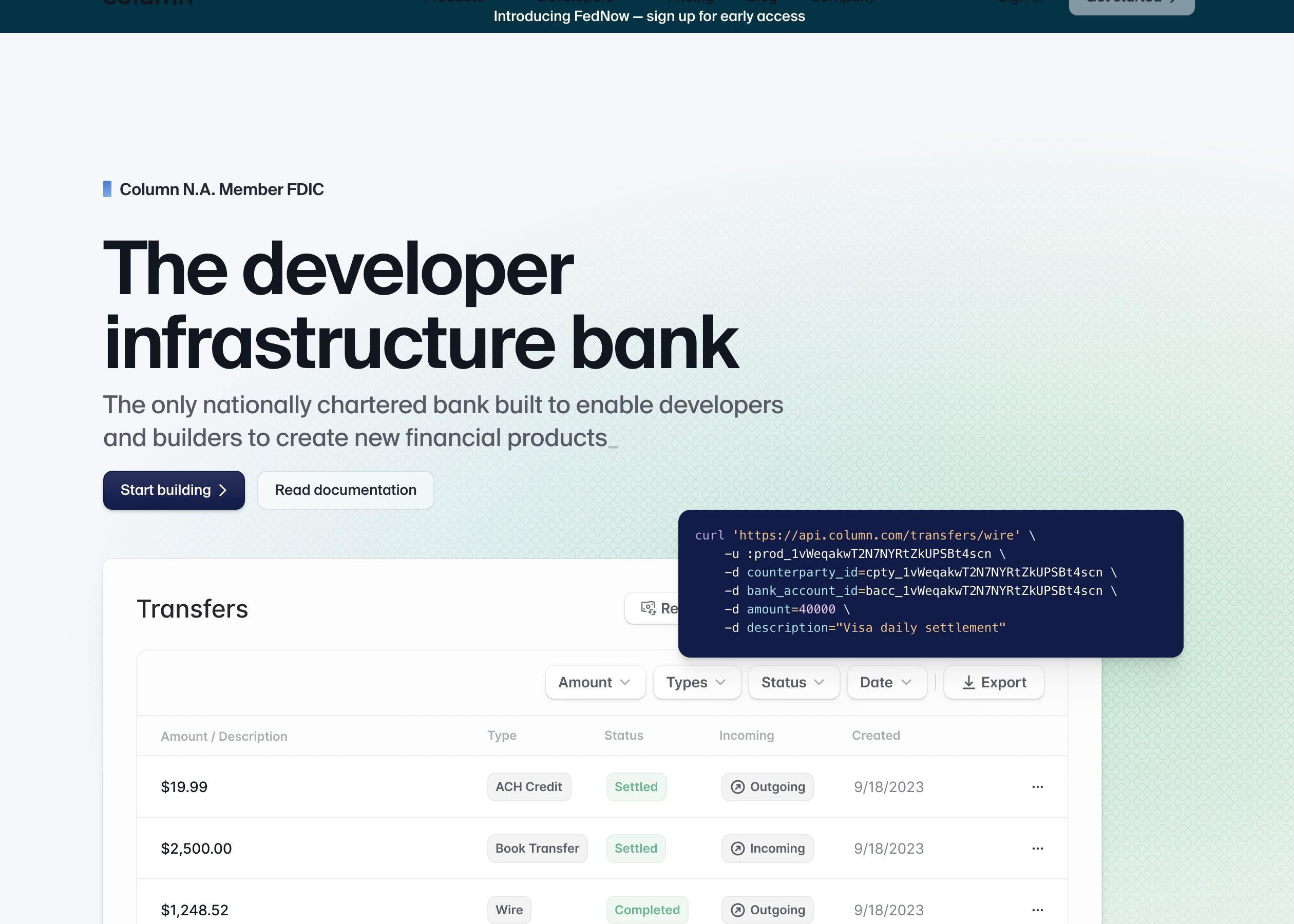Toggle Settled status on $2,500.00 row

[x=636, y=848]
